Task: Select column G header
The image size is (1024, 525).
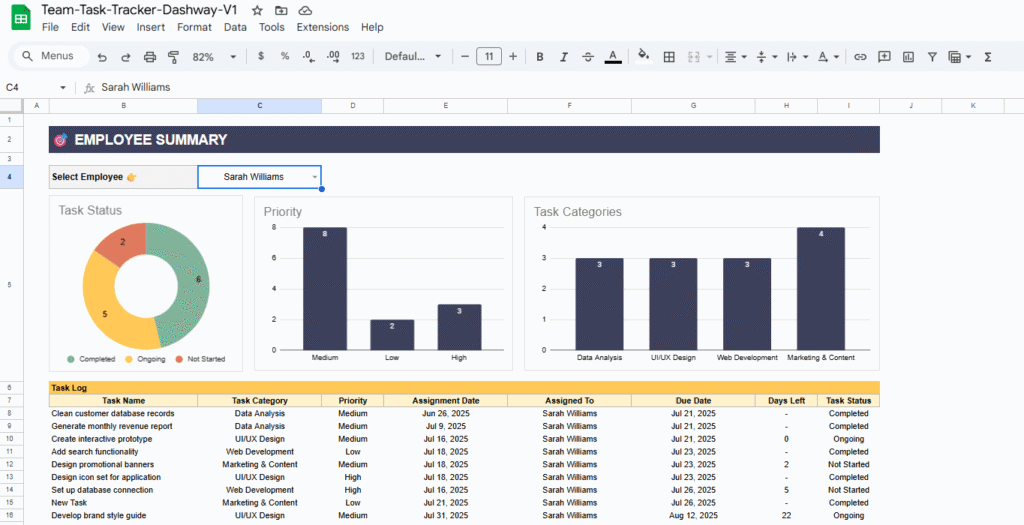Action: [x=693, y=106]
